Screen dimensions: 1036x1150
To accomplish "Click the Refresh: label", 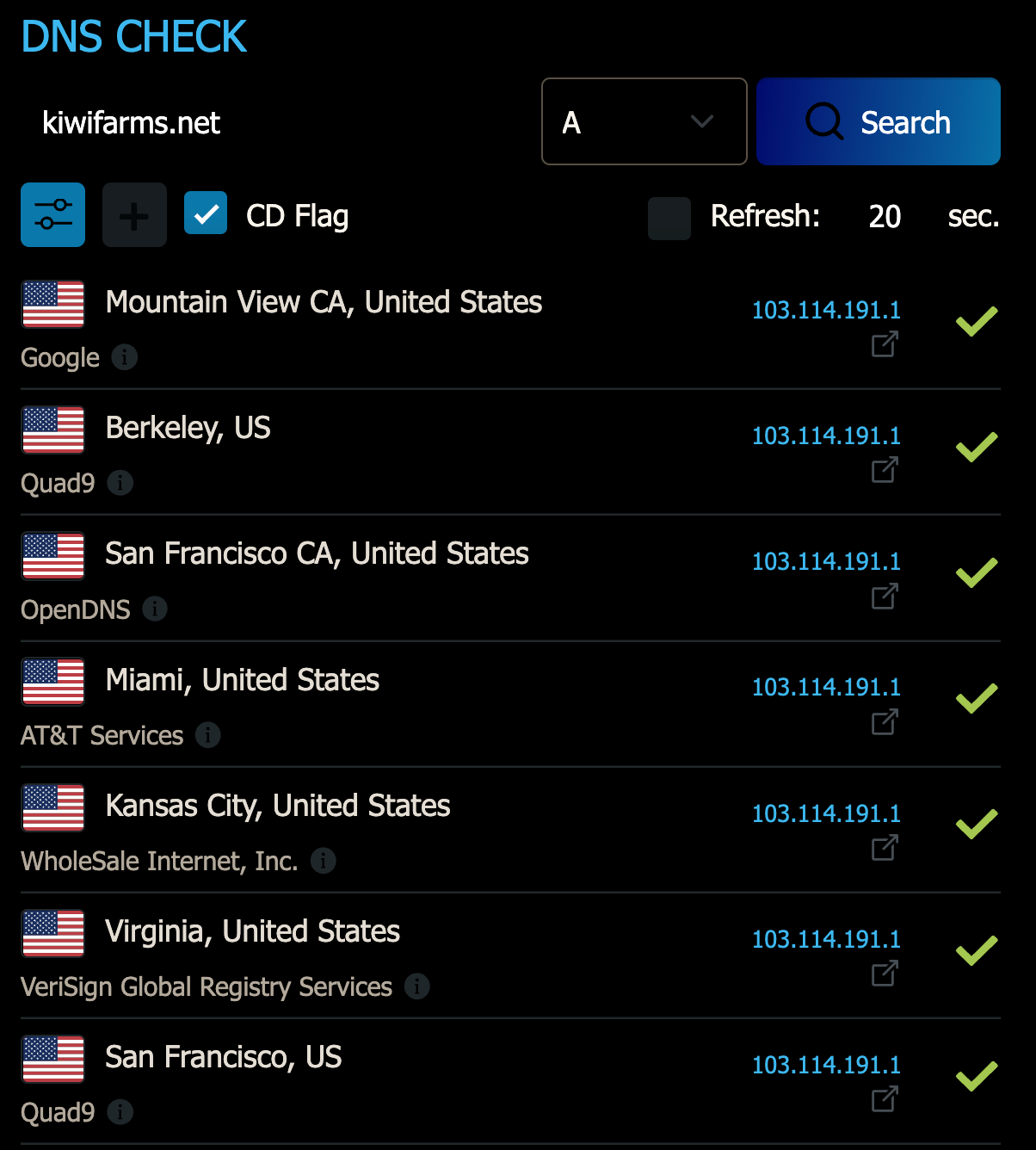I will 766,216.
